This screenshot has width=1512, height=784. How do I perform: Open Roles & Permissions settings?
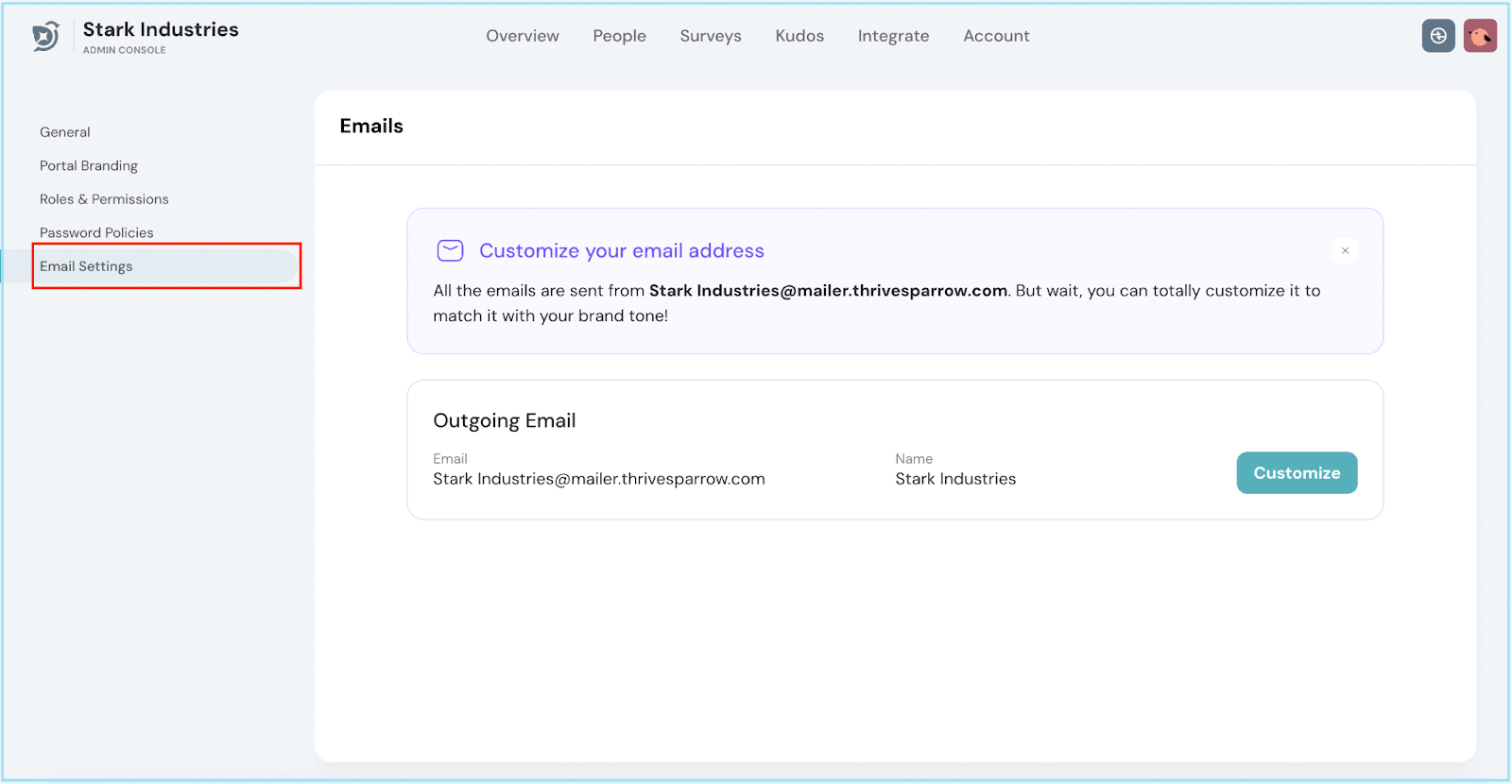(x=104, y=199)
